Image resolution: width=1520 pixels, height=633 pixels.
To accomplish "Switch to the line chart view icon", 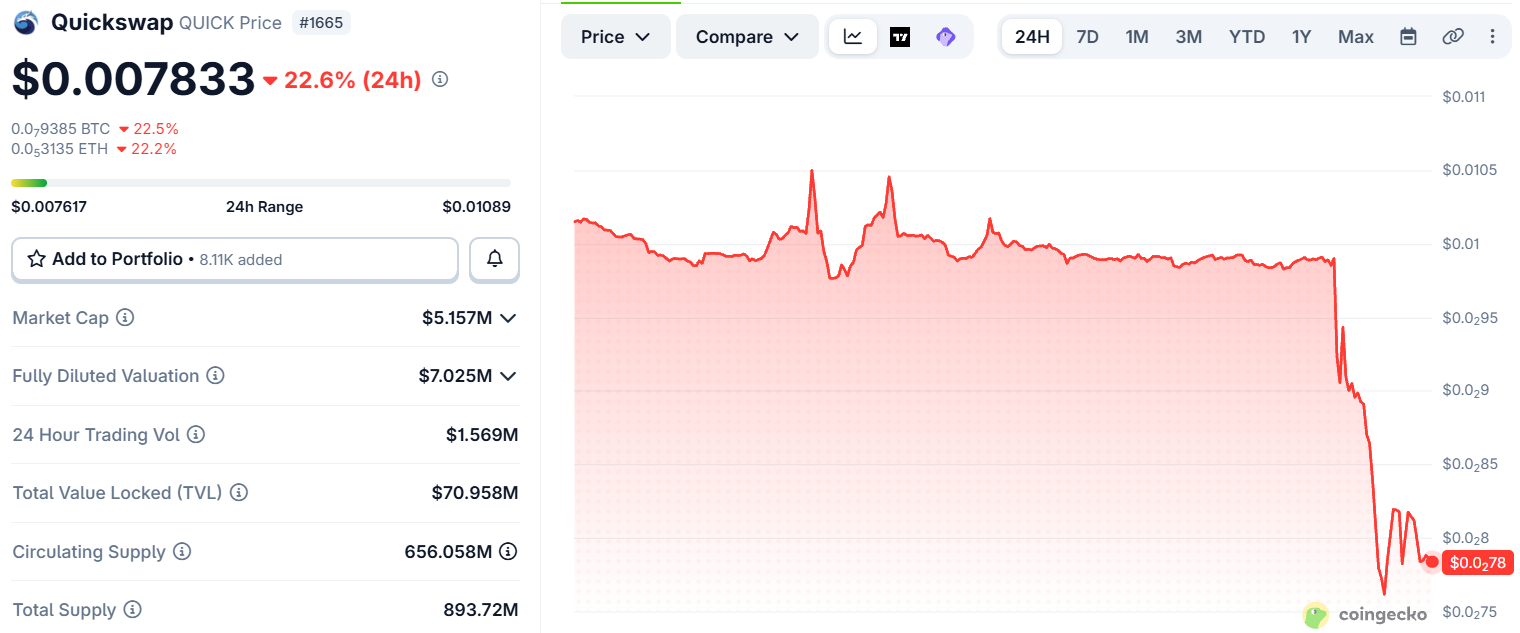I will click(853, 37).
